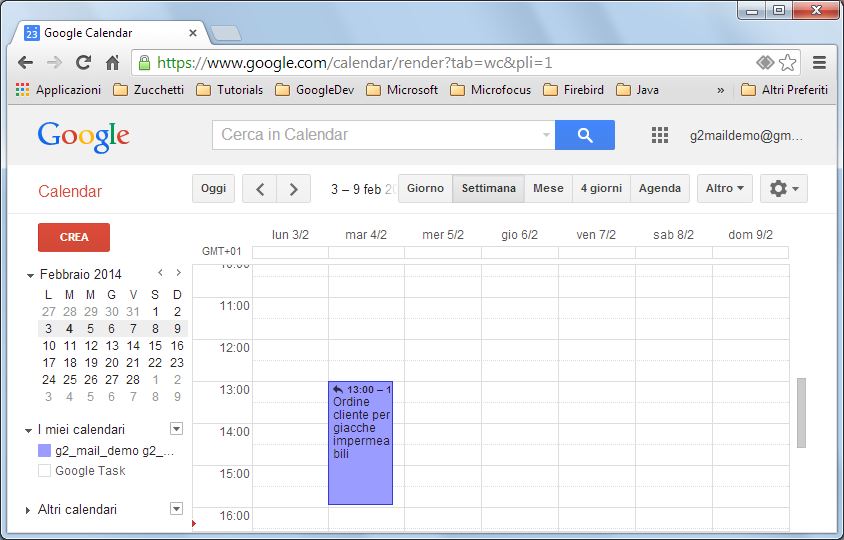This screenshot has width=844, height=540.
Task: Switch to Giorno view
Action: click(x=425, y=188)
